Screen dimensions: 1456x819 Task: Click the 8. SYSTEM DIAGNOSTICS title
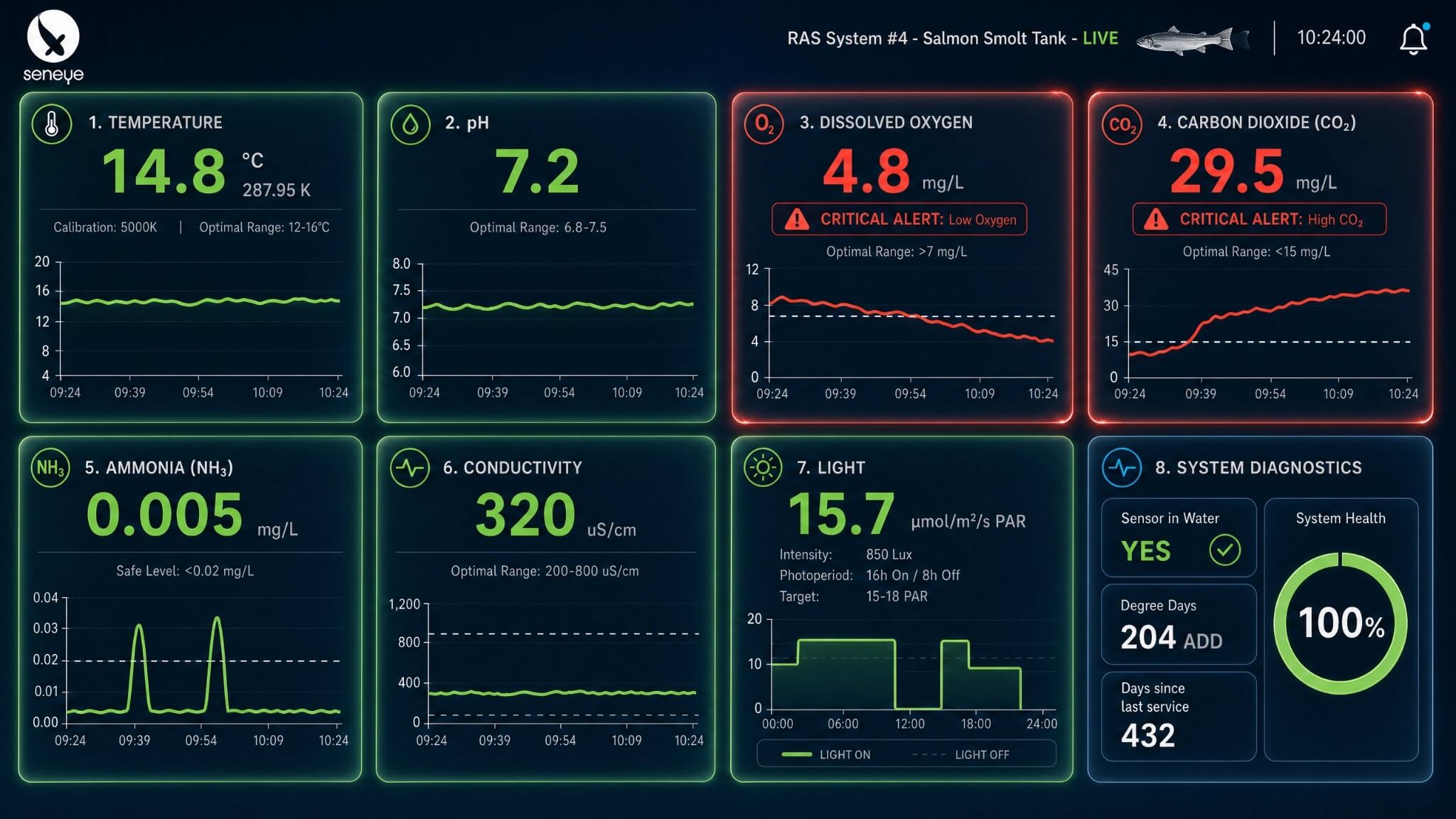point(1258,468)
